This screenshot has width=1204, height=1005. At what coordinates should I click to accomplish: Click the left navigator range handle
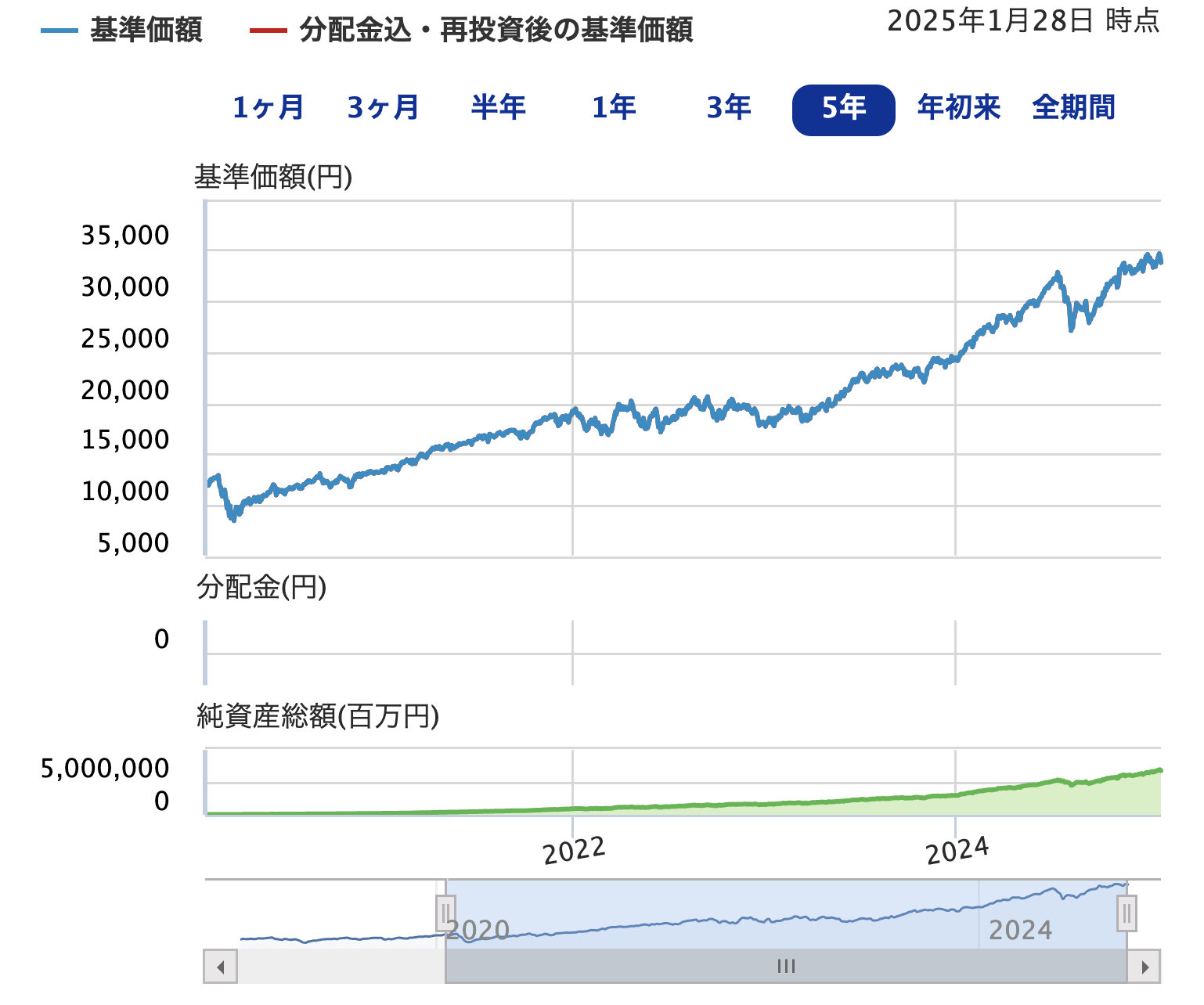tap(445, 913)
